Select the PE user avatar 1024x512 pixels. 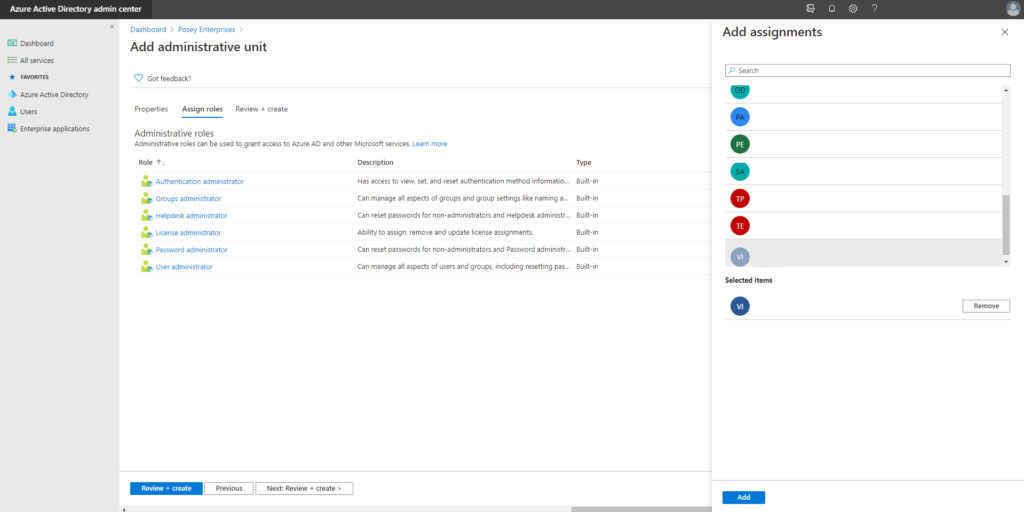(740, 144)
